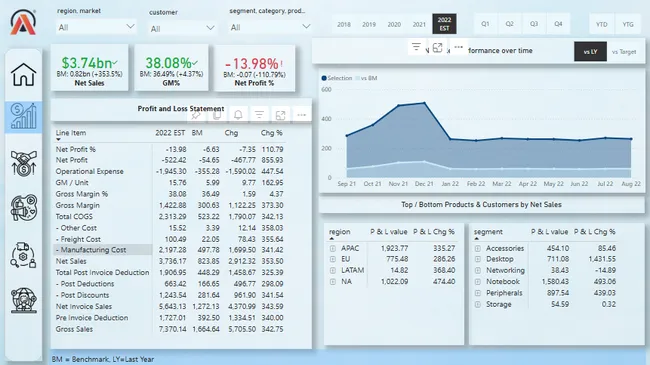Open the Home page from sidebar
Screen dimensions: 650x365
[24, 75]
